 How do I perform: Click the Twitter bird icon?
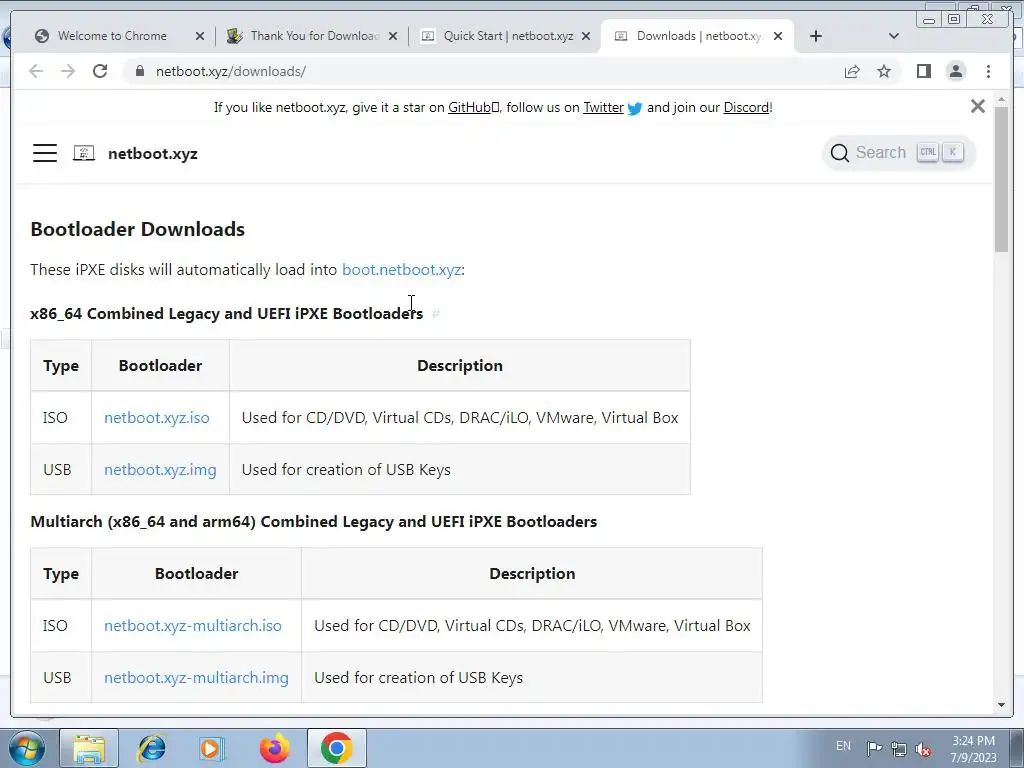click(635, 108)
